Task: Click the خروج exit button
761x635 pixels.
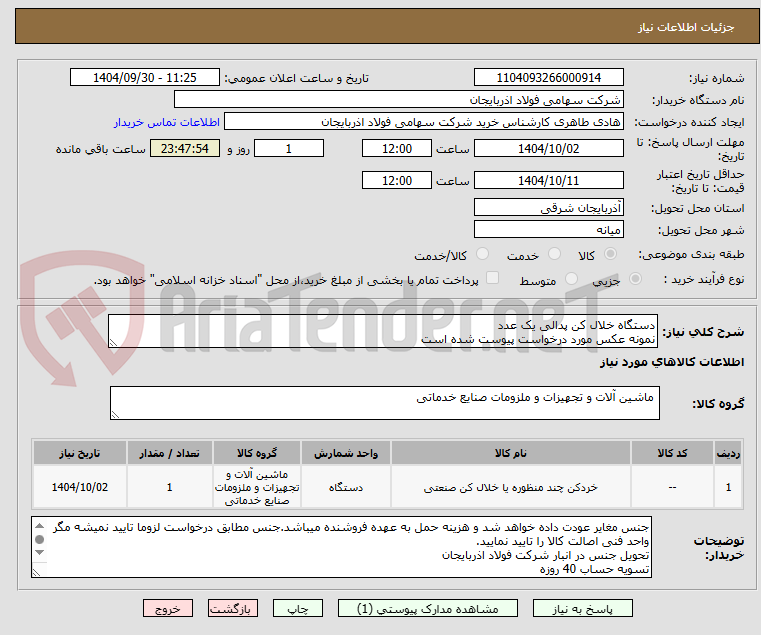Action: (167, 608)
